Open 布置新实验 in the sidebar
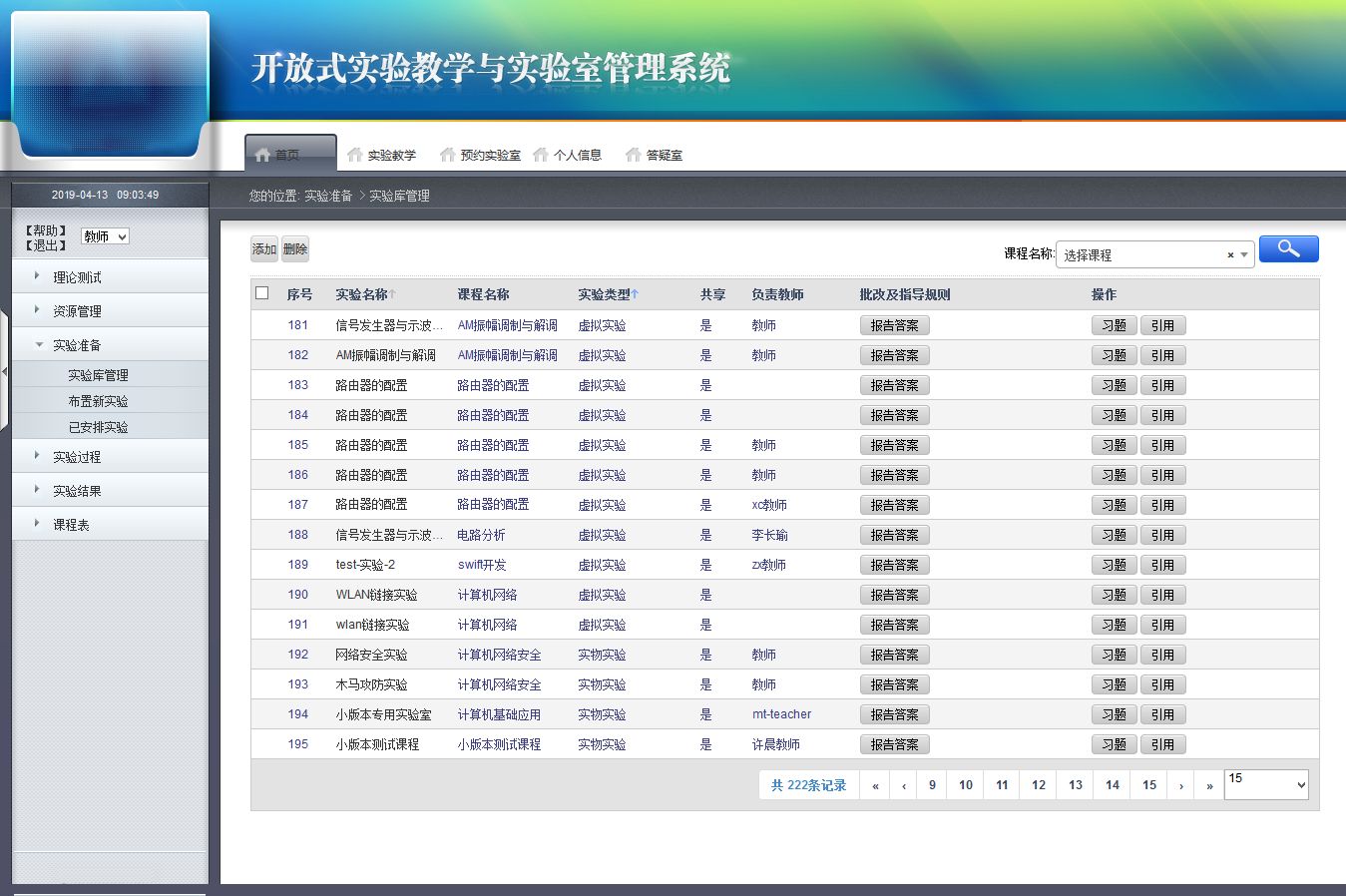 (98, 401)
